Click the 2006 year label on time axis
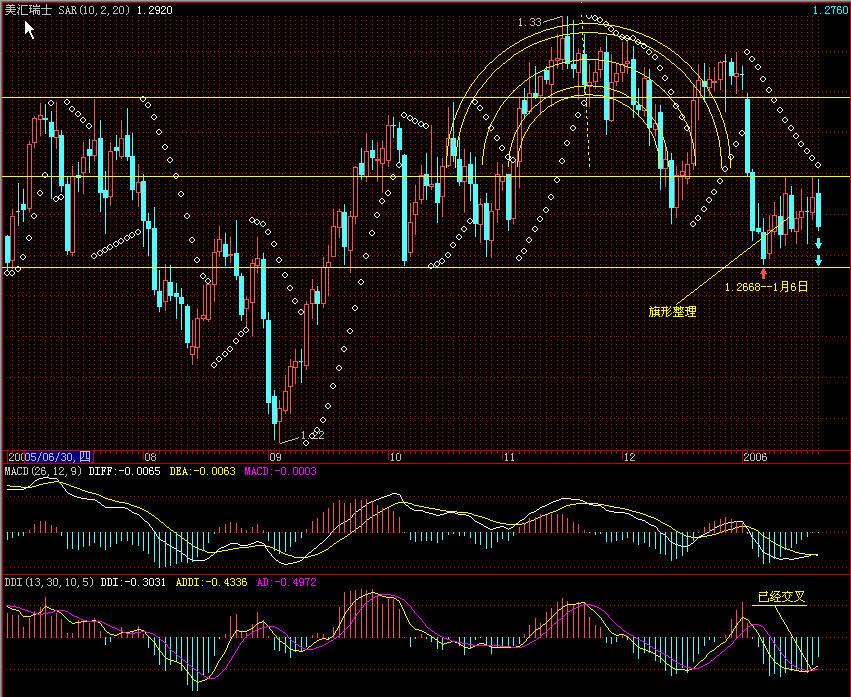The width and height of the screenshot is (851, 697). 755,457
